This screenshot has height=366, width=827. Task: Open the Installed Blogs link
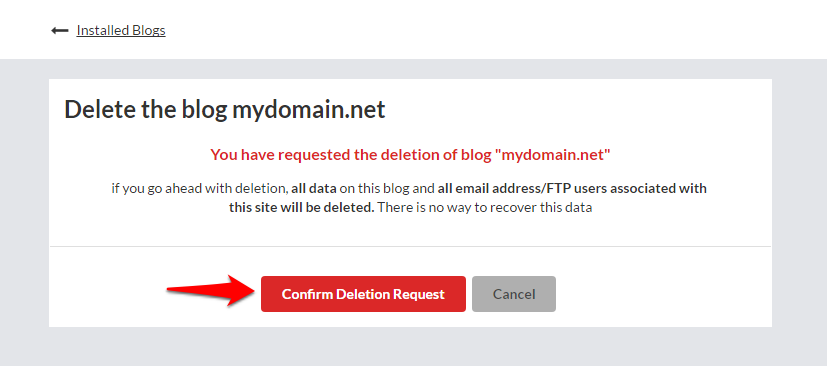point(121,31)
